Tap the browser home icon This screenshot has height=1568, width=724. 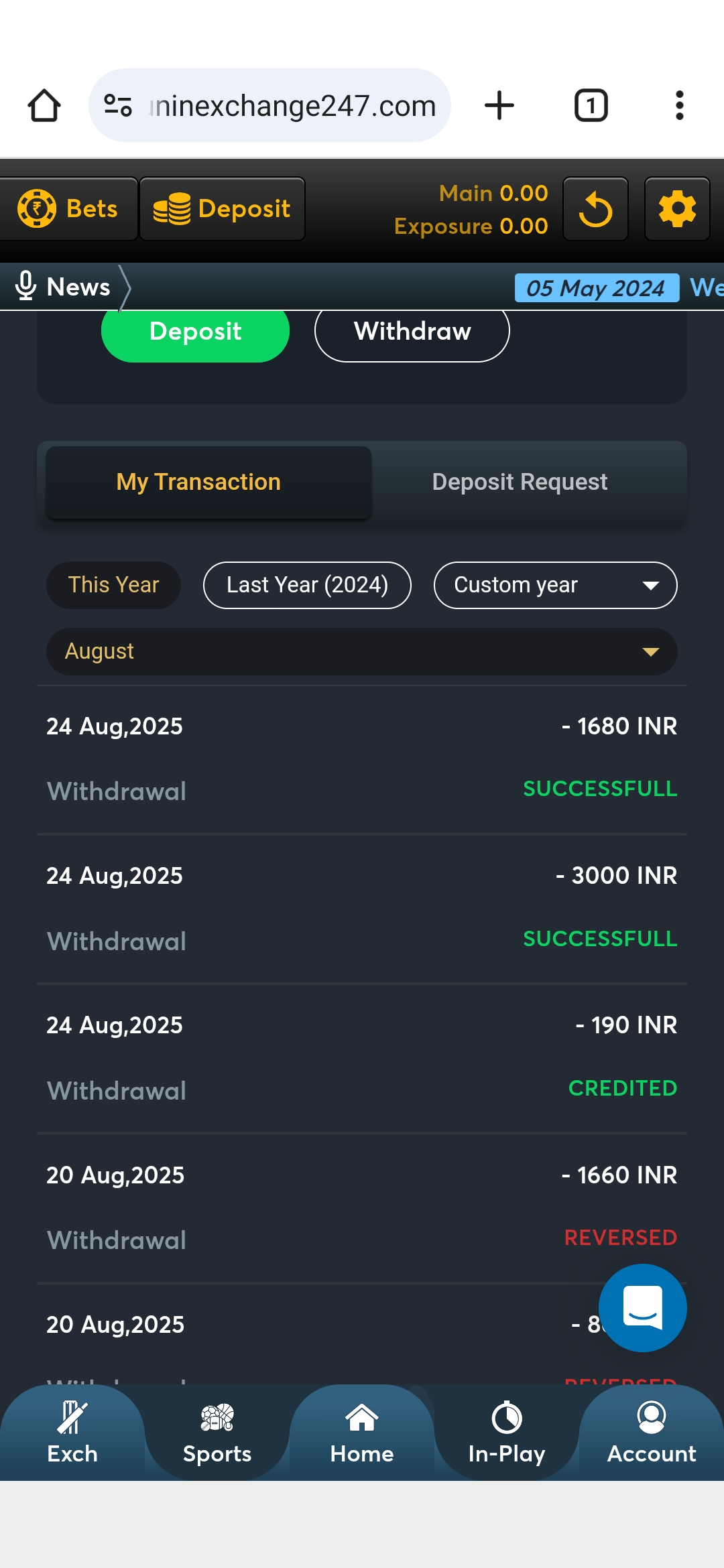44,106
